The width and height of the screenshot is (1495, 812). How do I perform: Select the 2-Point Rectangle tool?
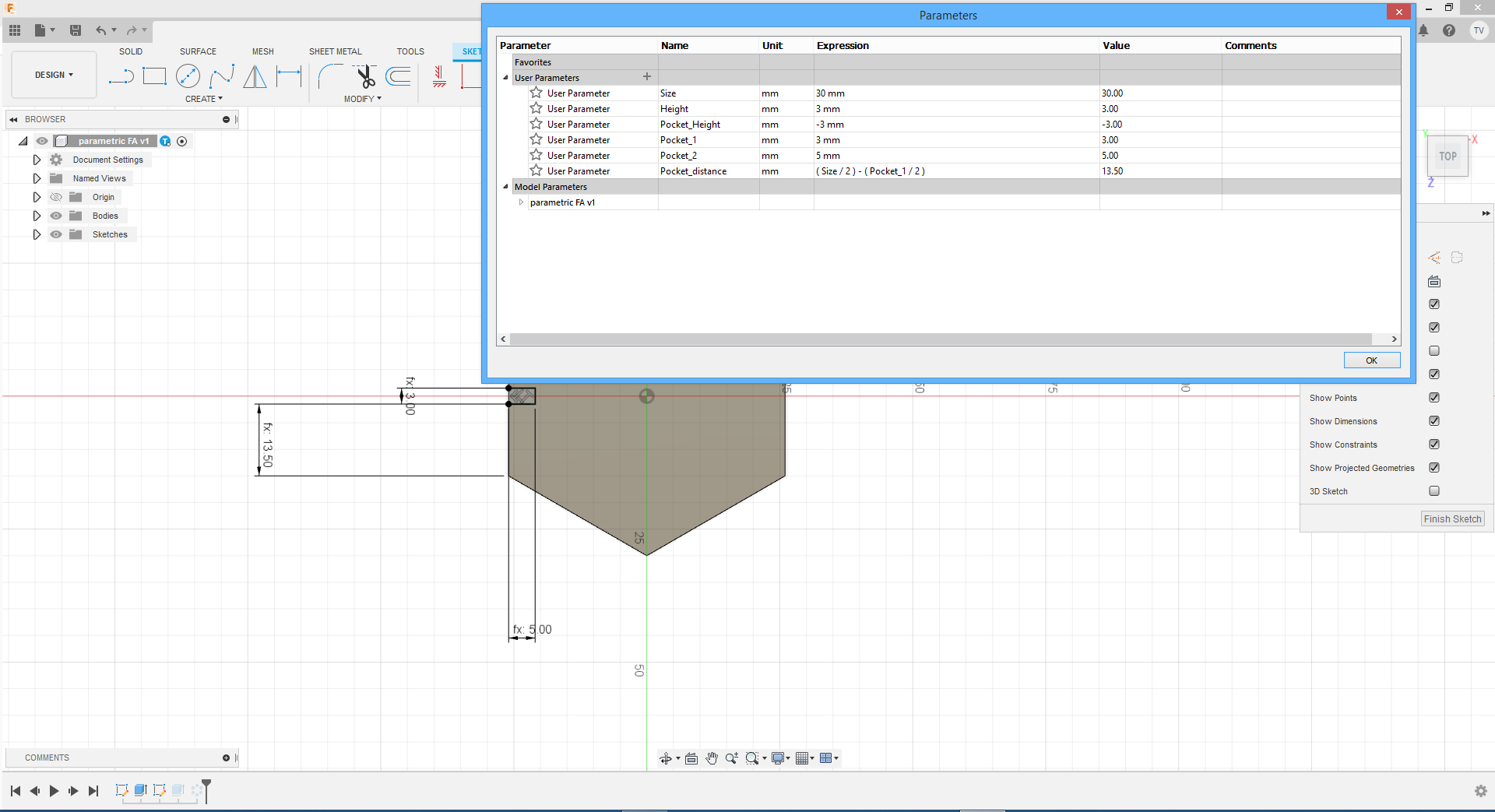[x=154, y=76]
